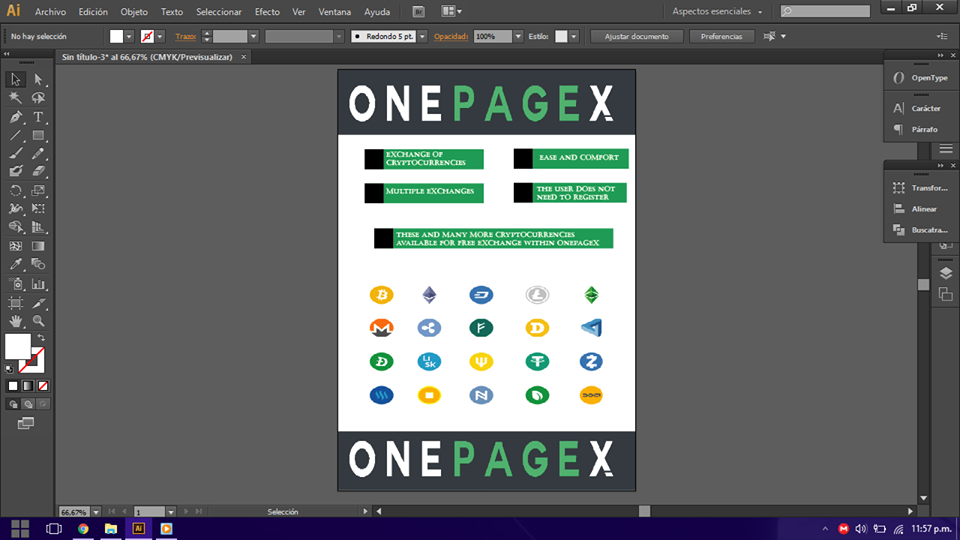
Task: Open the Párrafo panel
Action: click(916, 130)
